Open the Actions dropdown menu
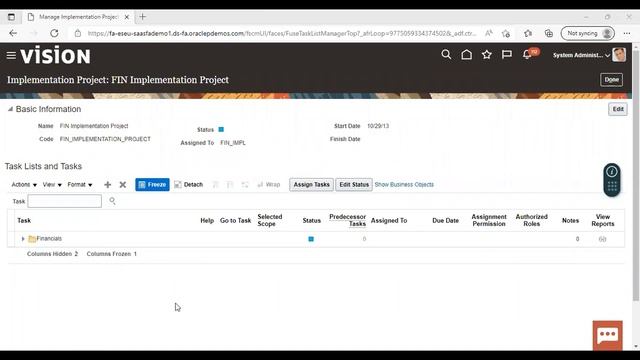This screenshot has height=360, width=640. (x=24, y=184)
